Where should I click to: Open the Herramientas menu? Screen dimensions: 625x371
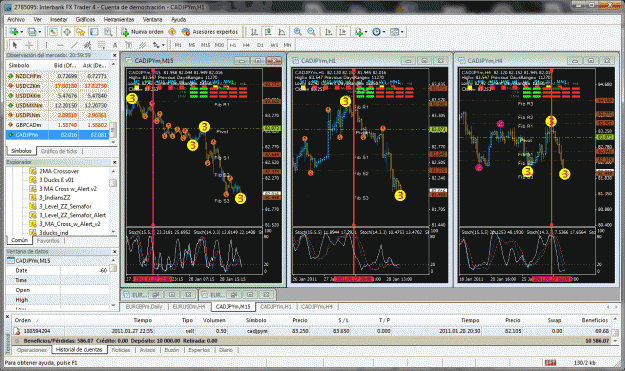(119, 19)
